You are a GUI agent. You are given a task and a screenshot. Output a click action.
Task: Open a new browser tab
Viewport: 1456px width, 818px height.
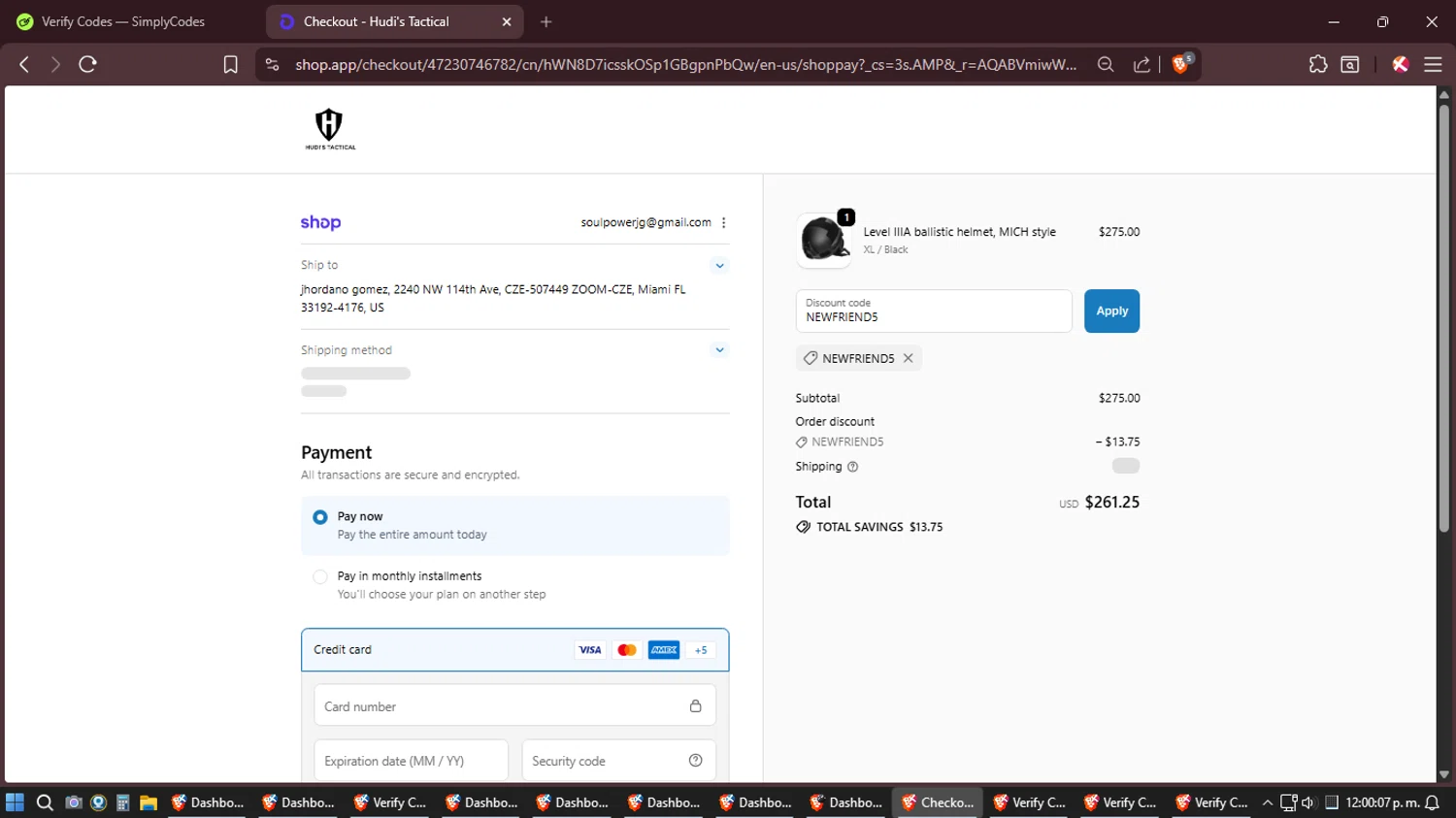pos(546,21)
